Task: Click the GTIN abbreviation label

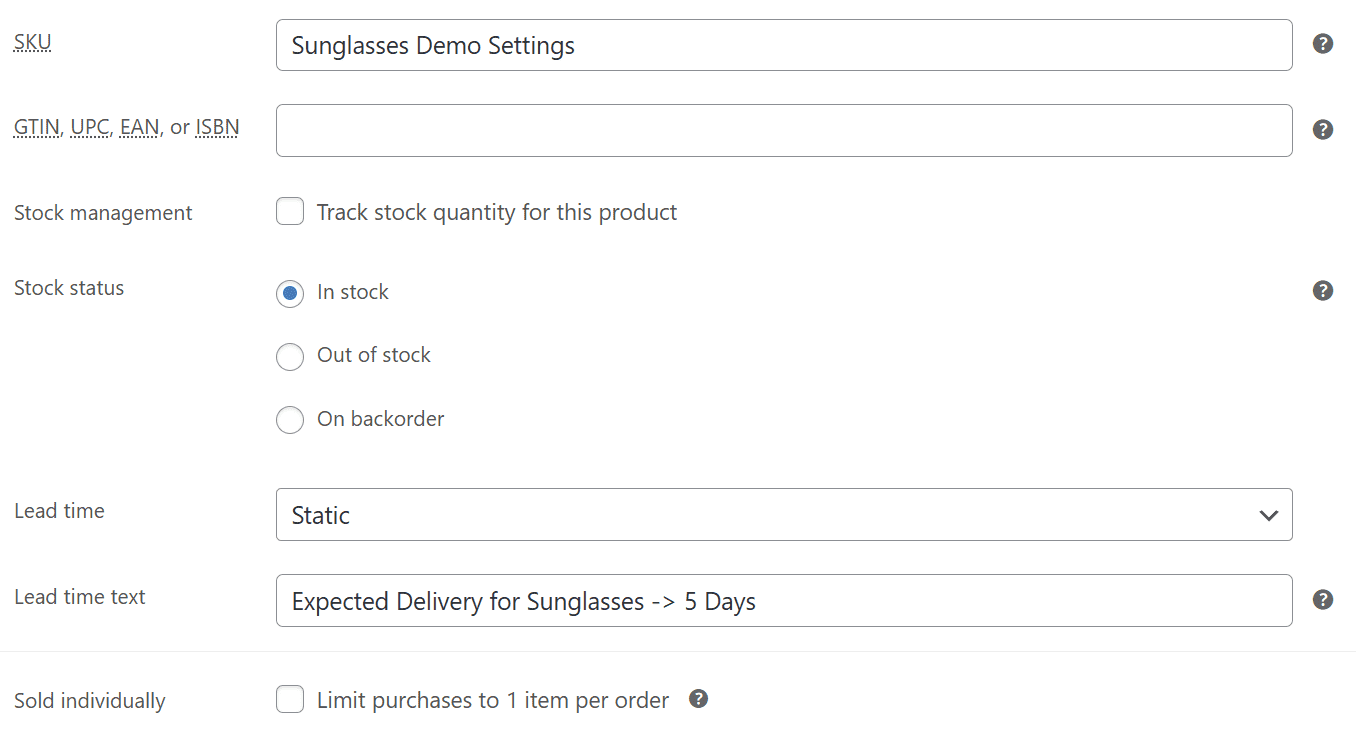Action: 37,128
